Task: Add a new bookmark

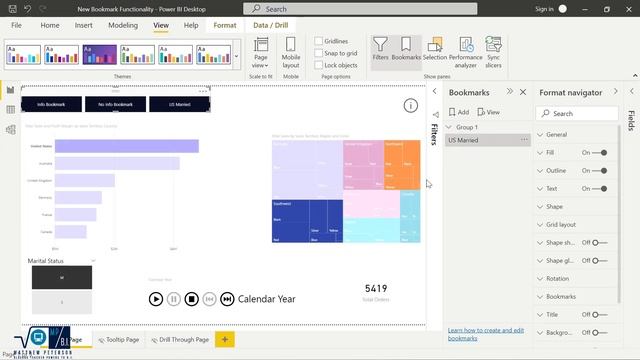Action: [459, 112]
